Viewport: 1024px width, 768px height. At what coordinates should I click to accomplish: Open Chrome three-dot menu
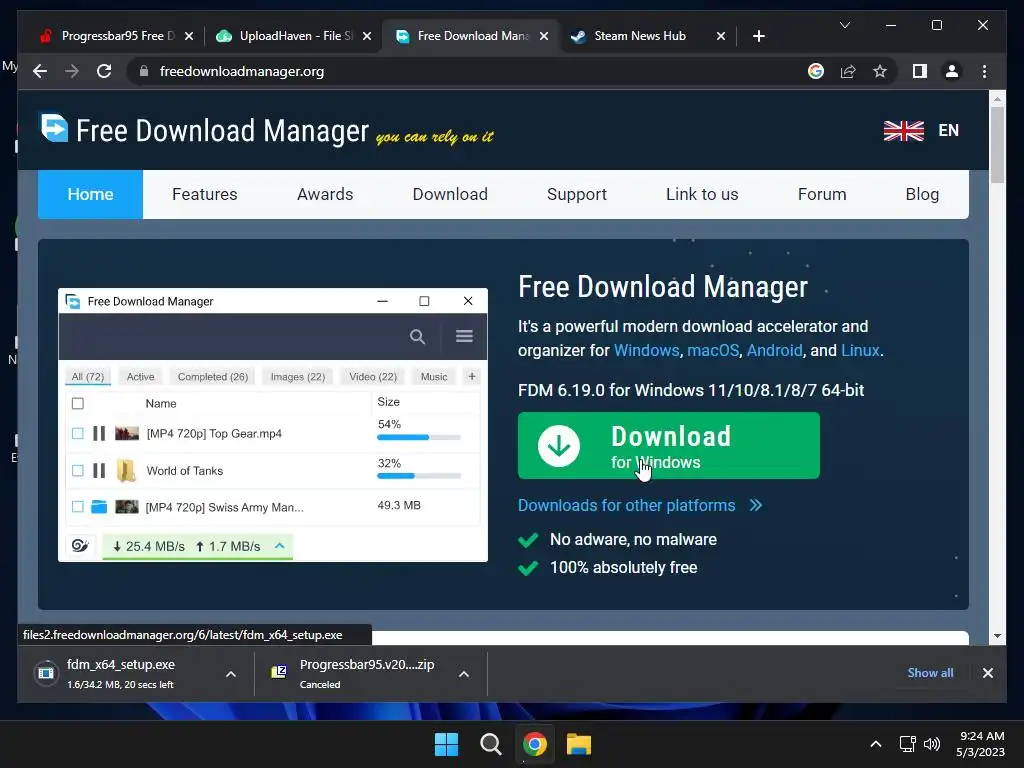984,71
